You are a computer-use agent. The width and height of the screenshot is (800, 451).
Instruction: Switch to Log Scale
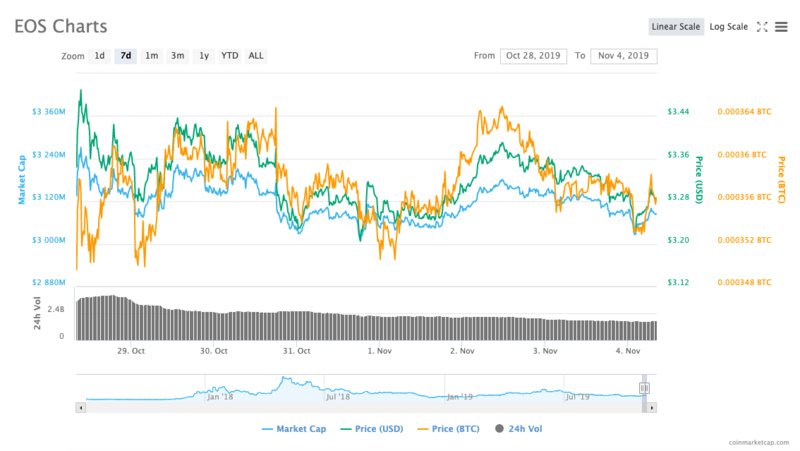coord(729,27)
